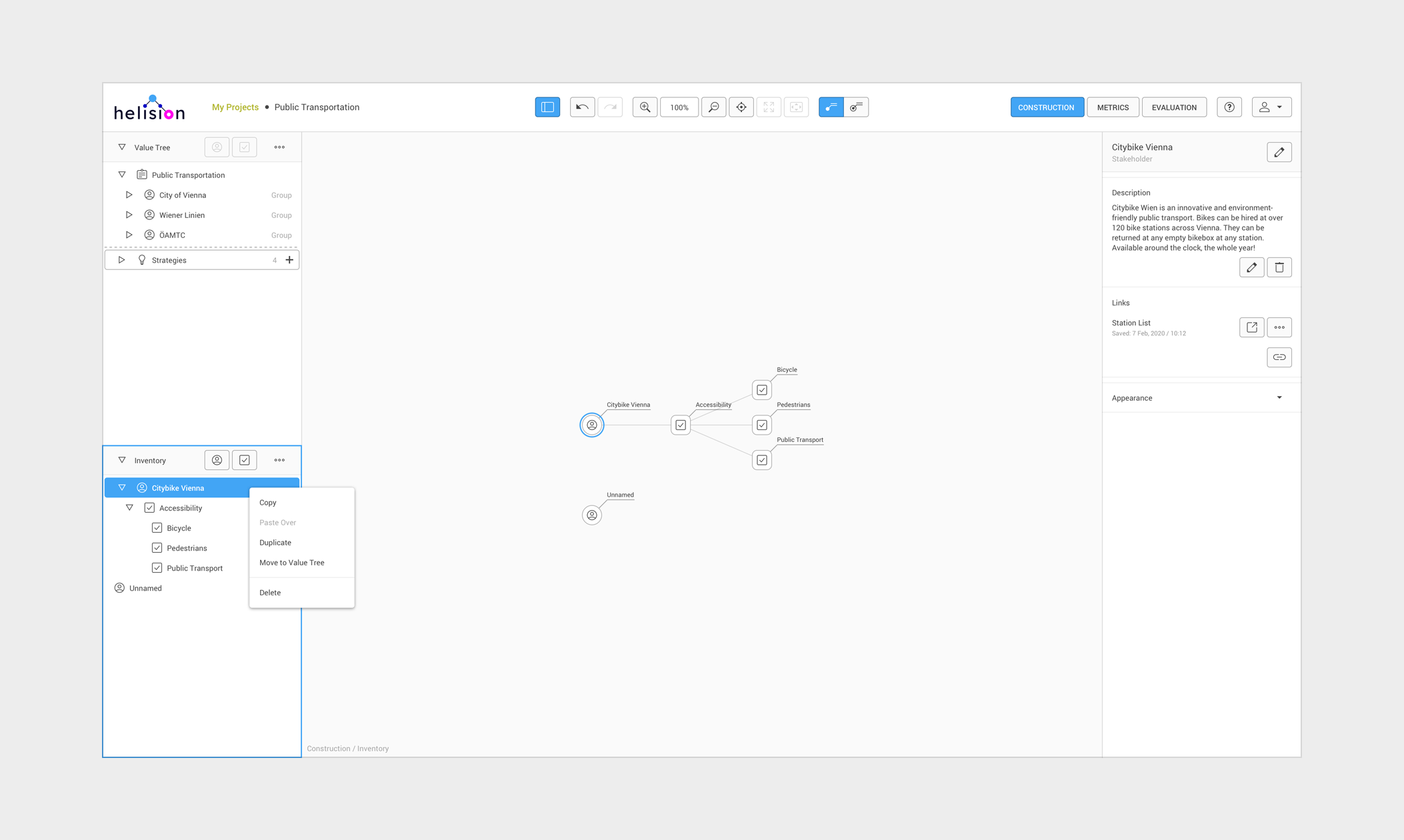This screenshot has height=840, width=1404.
Task: Go to the My Projects link
Action: click(235, 107)
